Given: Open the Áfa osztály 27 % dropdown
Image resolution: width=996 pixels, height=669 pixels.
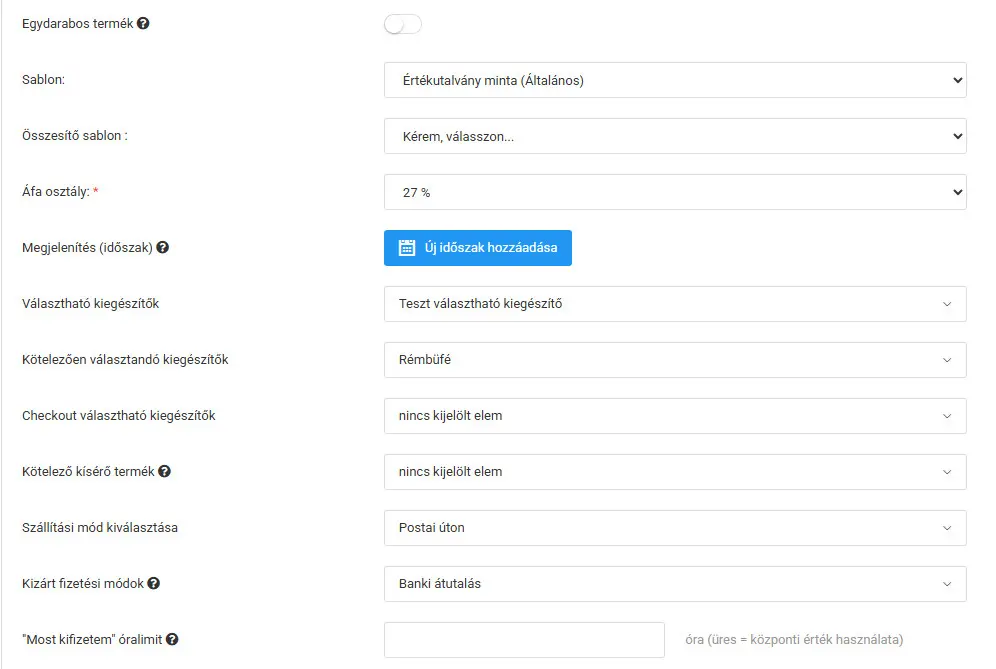Looking at the screenshot, I should [675, 192].
